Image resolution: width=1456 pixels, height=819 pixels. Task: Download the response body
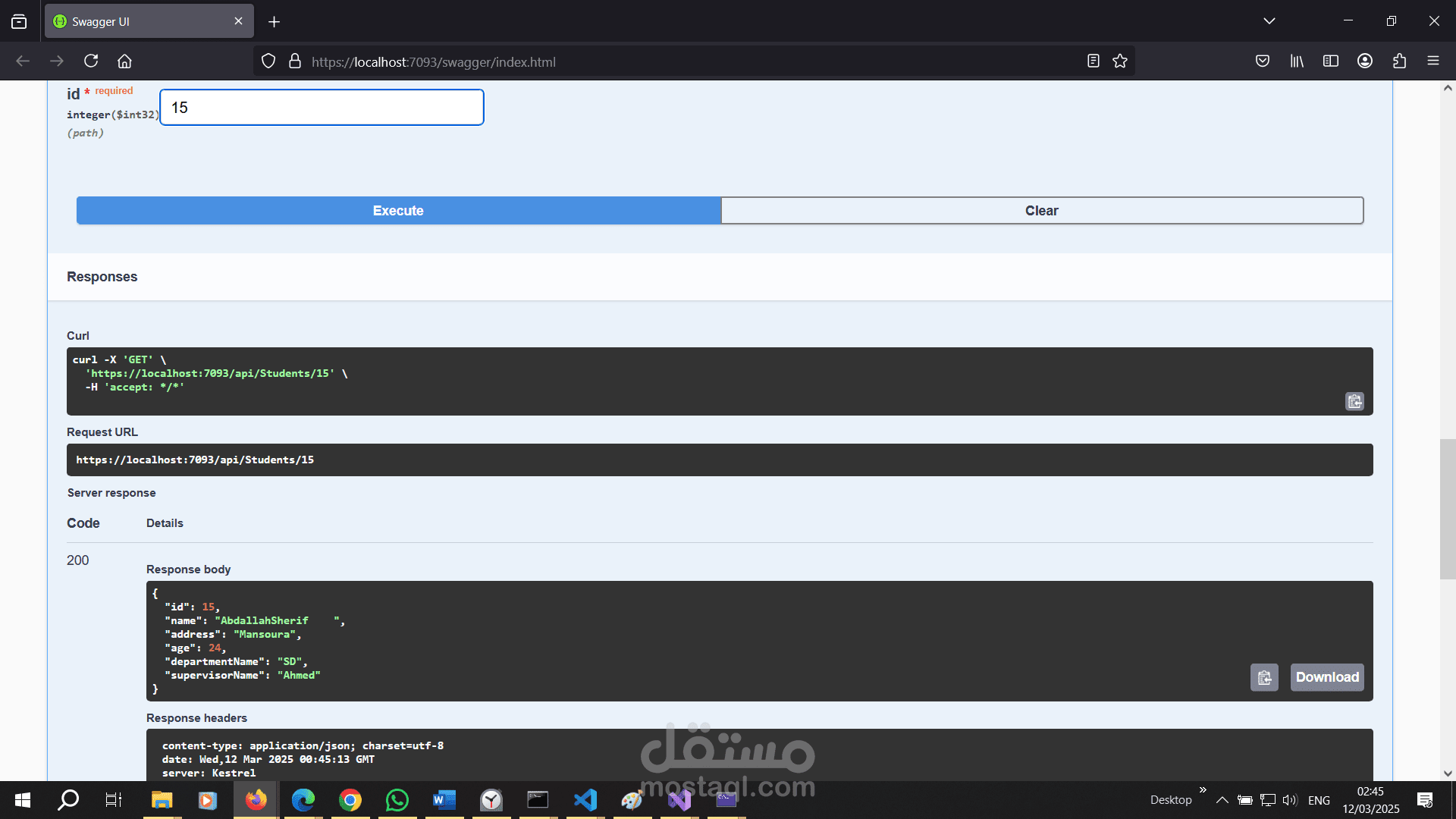click(1327, 677)
